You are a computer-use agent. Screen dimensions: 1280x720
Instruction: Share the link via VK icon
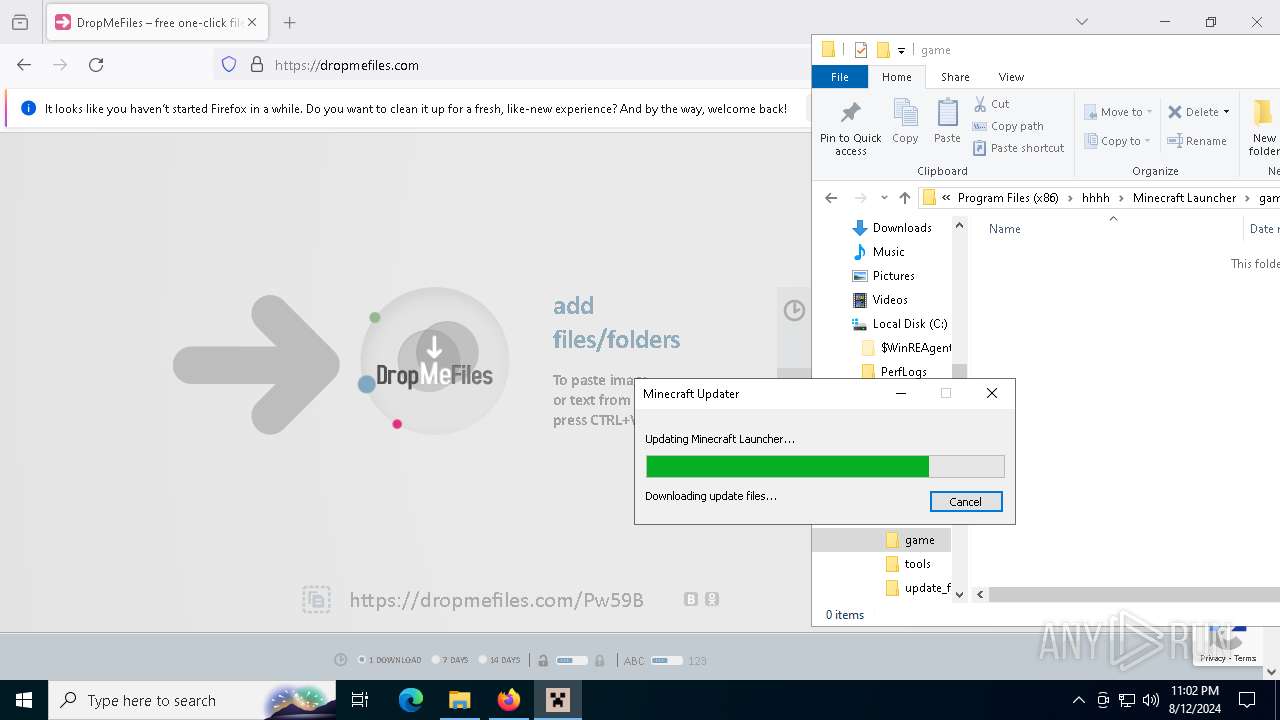pos(690,599)
